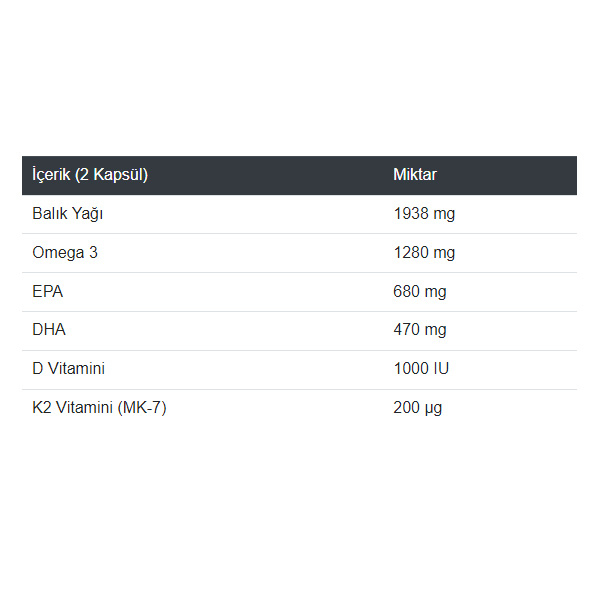Click the dark table header bar
The image size is (600, 600).
click(x=299, y=175)
